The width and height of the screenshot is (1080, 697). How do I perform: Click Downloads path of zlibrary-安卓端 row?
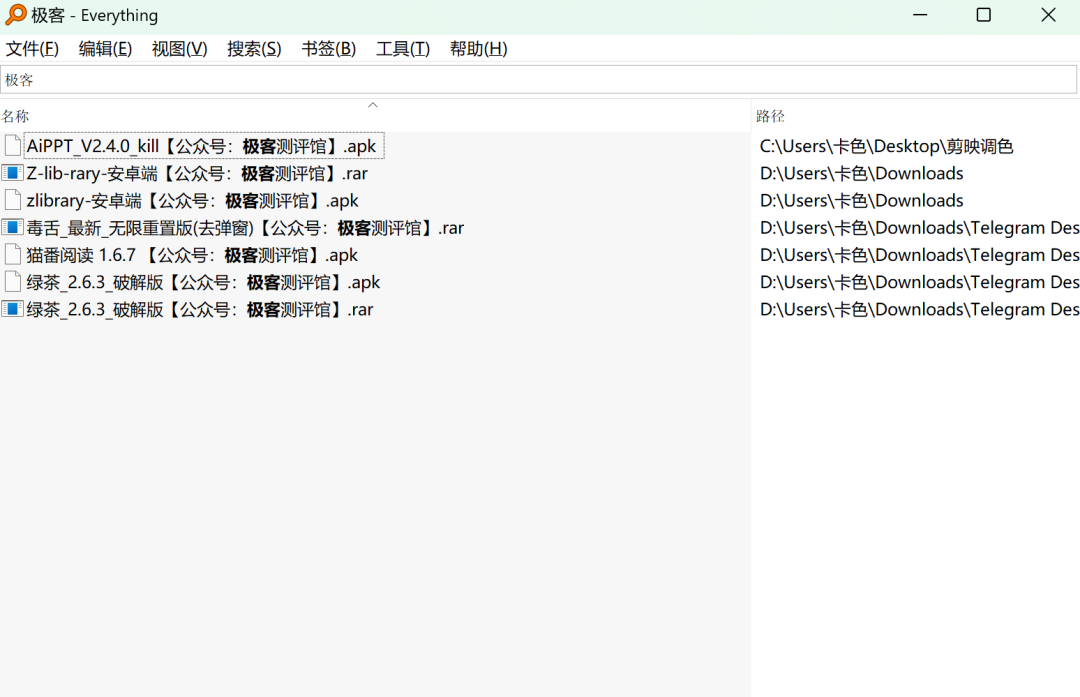[861, 200]
